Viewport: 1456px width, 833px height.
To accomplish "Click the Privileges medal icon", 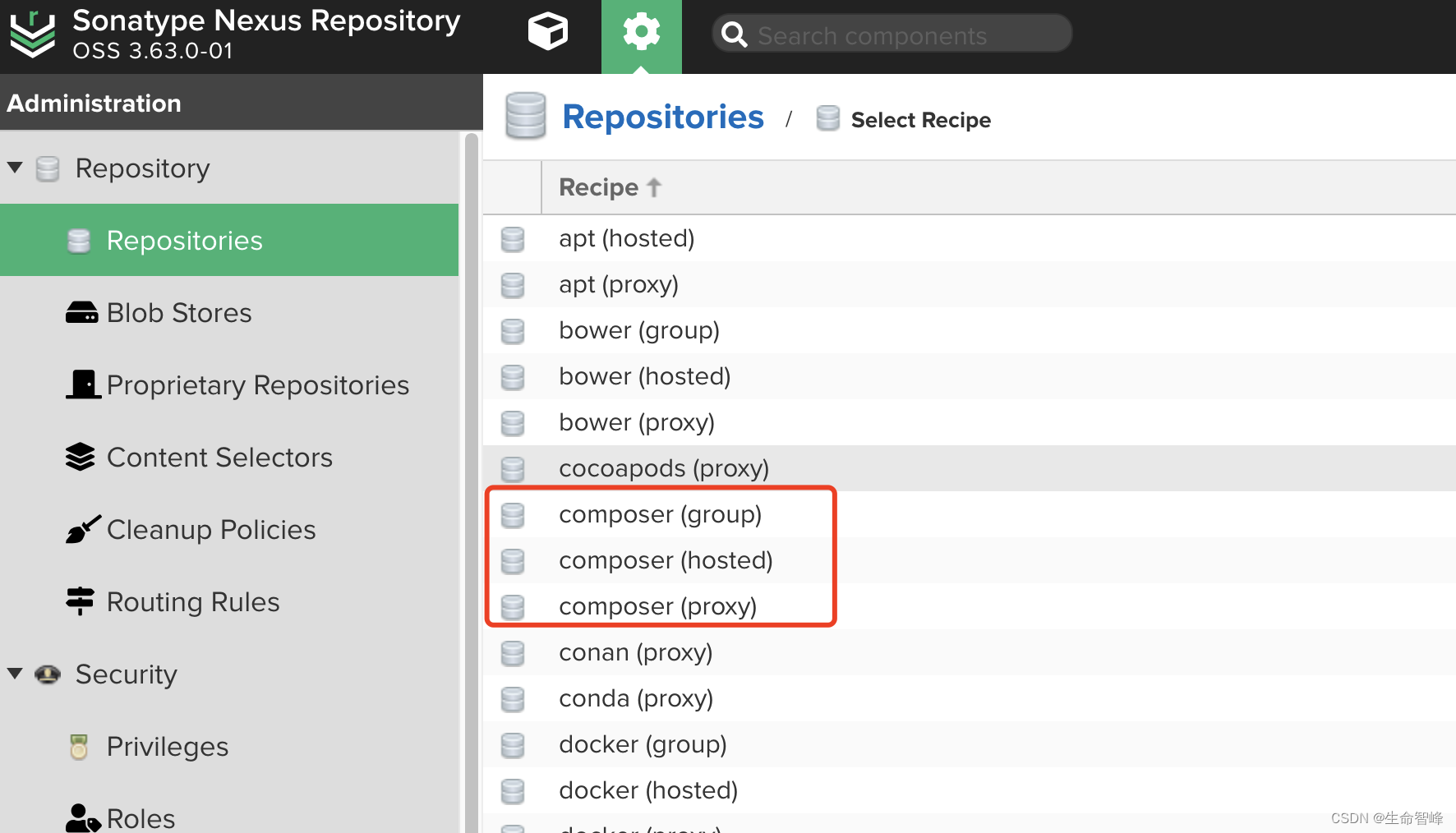I will pos(79,747).
